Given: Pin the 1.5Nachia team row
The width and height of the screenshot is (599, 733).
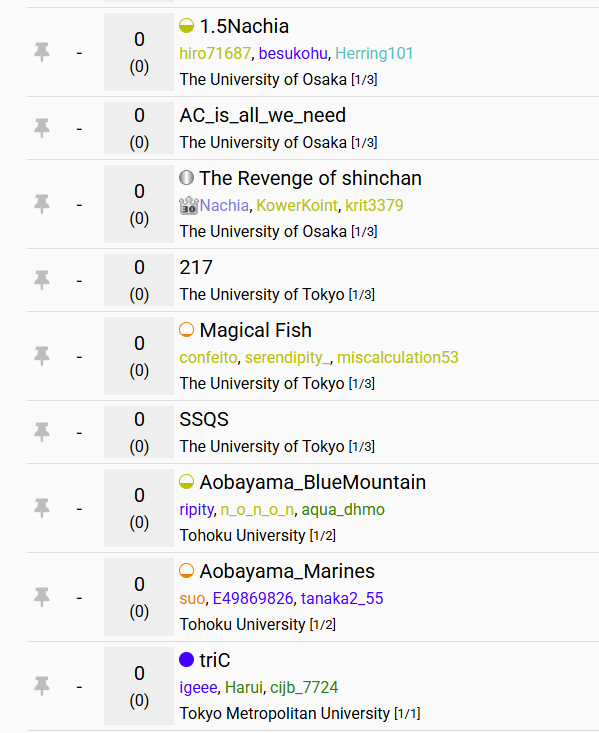Looking at the screenshot, I should [x=42, y=52].
